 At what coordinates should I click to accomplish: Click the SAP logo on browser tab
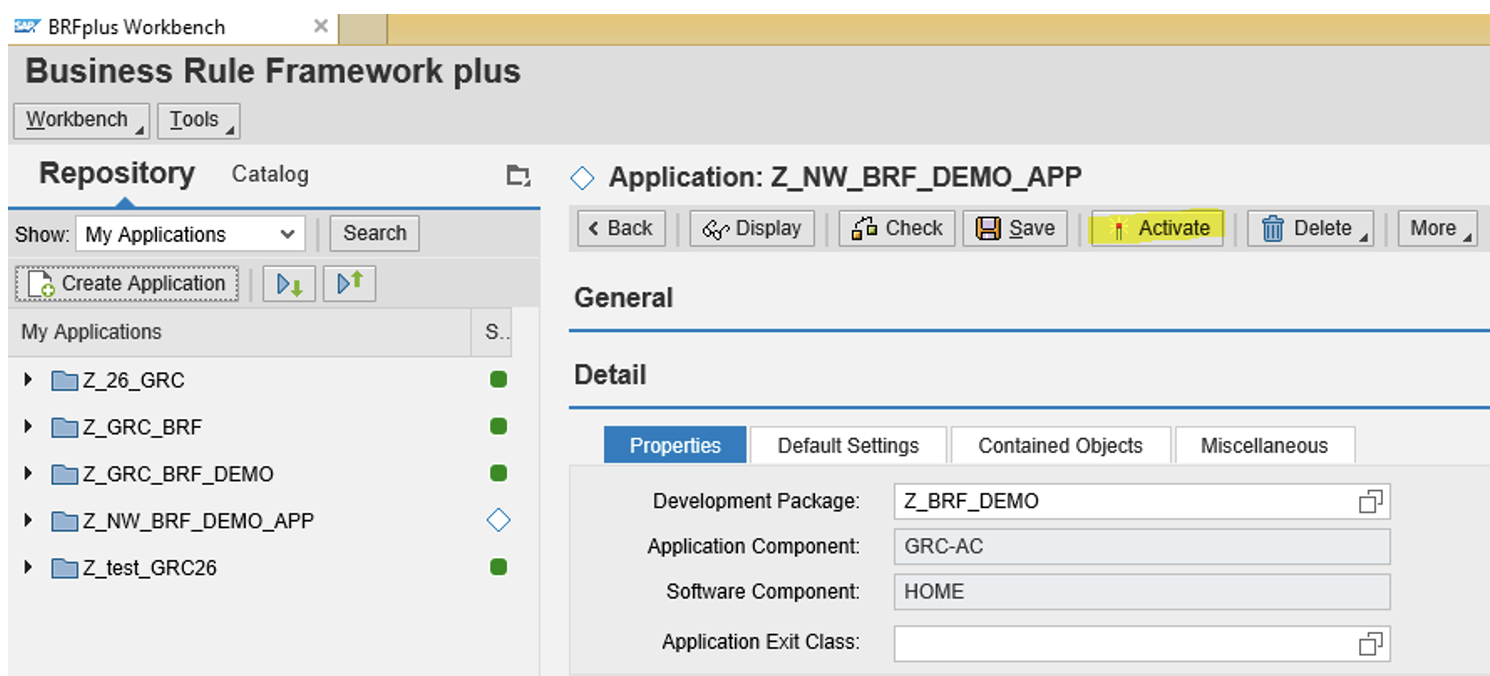tap(28, 27)
